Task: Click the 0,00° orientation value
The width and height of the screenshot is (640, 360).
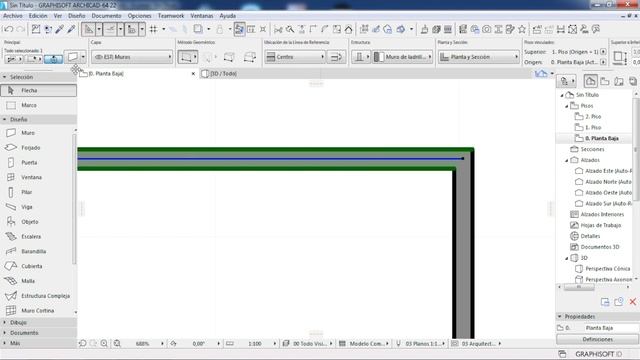Action: click(x=199, y=344)
